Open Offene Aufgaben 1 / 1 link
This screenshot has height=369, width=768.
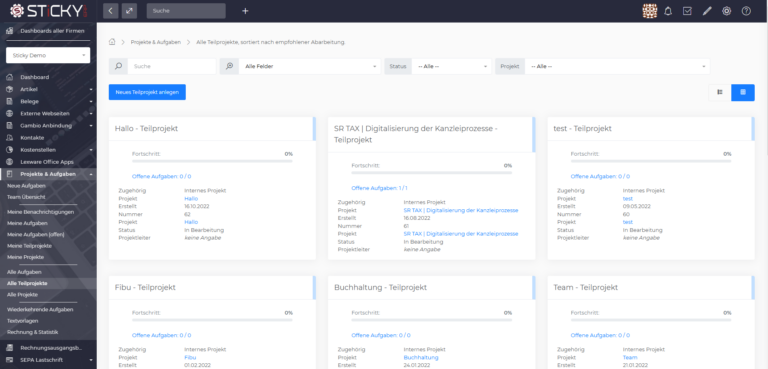[380, 188]
